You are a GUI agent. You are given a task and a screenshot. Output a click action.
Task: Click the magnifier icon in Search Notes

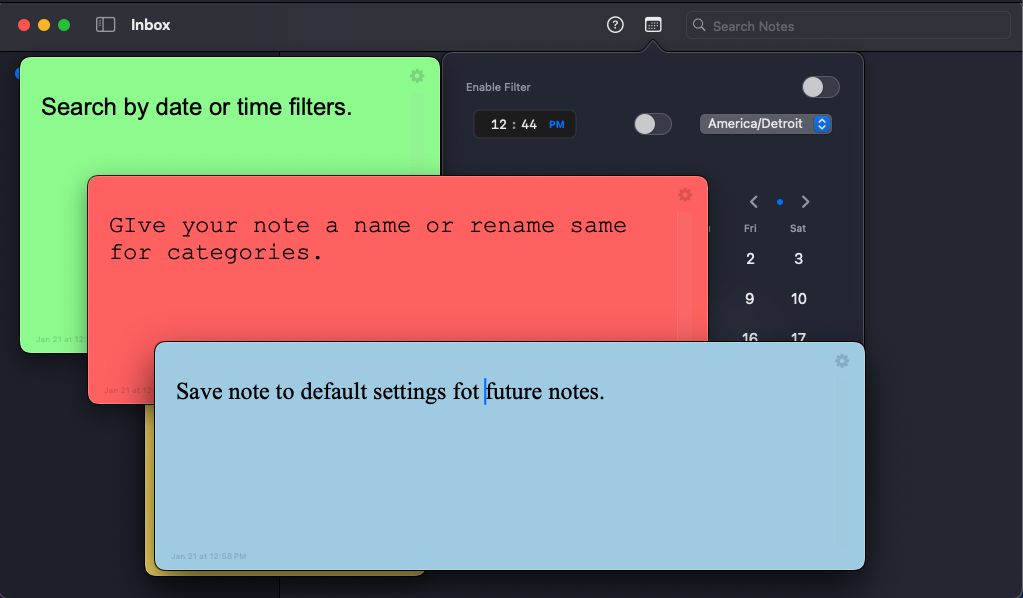tap(699, 25)
